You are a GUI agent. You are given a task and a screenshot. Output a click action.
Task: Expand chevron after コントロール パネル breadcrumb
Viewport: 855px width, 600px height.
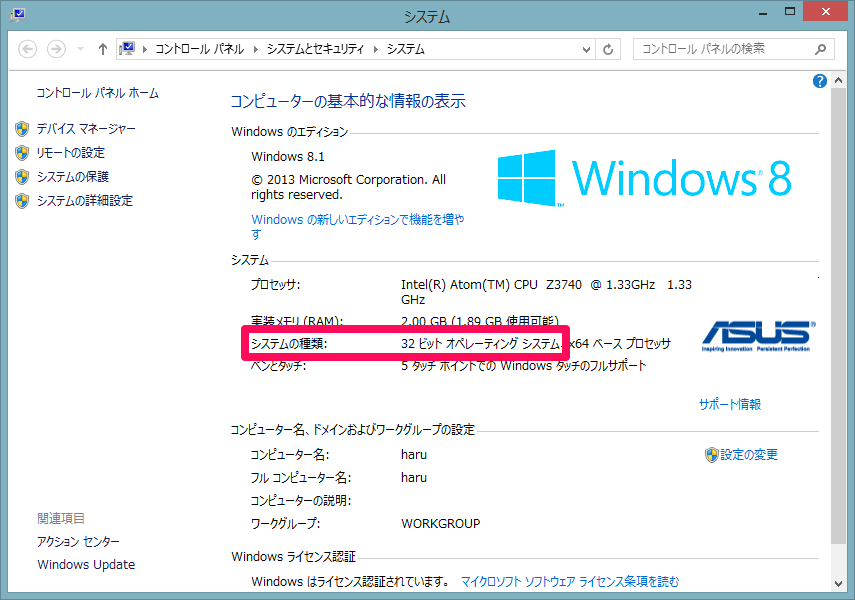point(255,50)
